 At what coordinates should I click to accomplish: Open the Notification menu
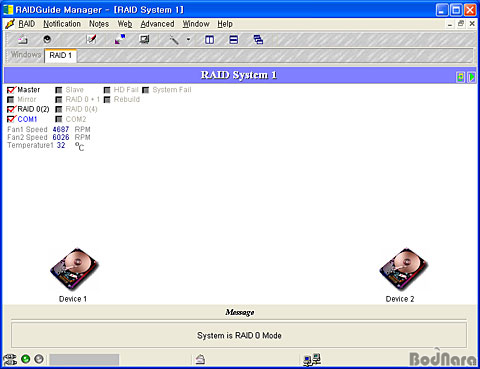click(x=62, y=24)
